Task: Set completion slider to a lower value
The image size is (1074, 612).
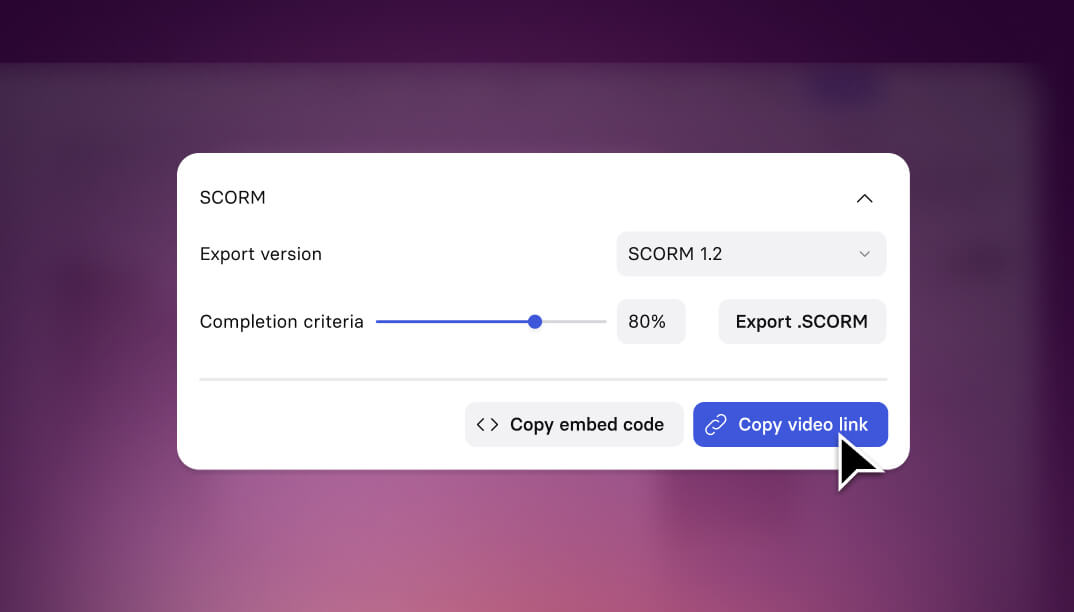Action: click(x=450, y=321)
